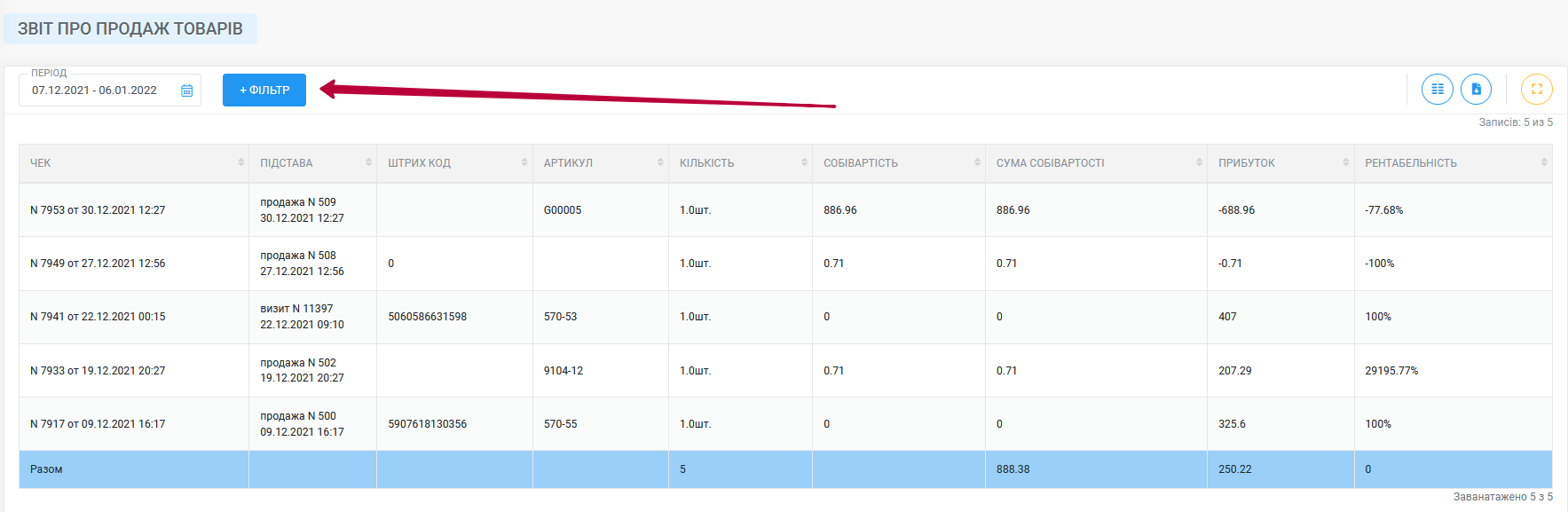Toggle fullscreen with the yellow expand icon
The height and width of the screenshot is (512, 1568).
coord(1537,89)
